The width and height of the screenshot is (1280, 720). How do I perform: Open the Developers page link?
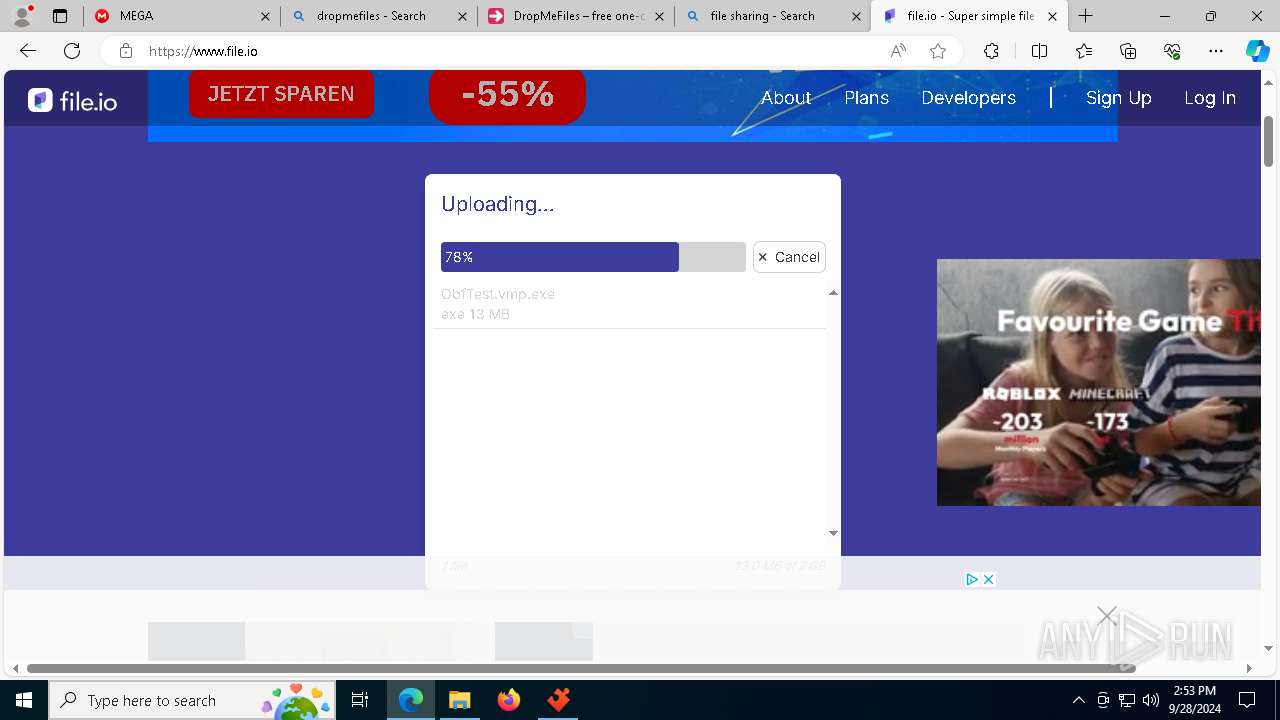point(968,98)
